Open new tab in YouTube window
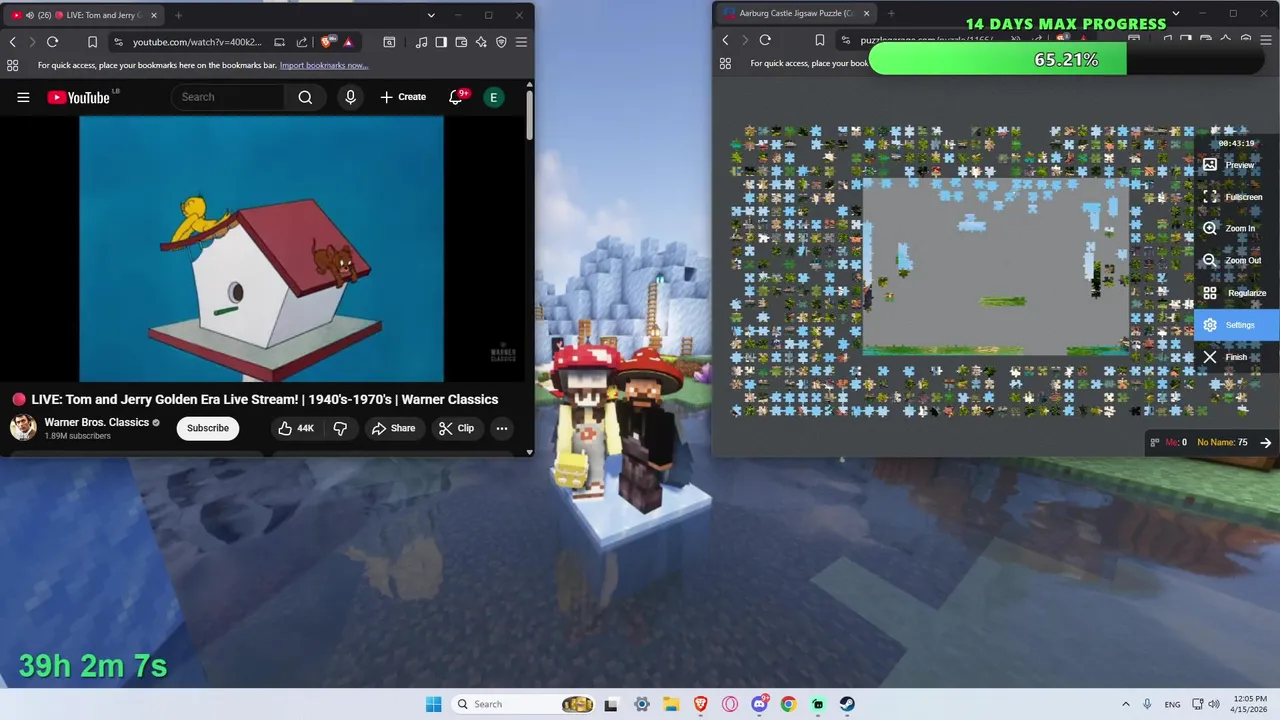This screenshot has height=720, width=1280. [178, 15]
